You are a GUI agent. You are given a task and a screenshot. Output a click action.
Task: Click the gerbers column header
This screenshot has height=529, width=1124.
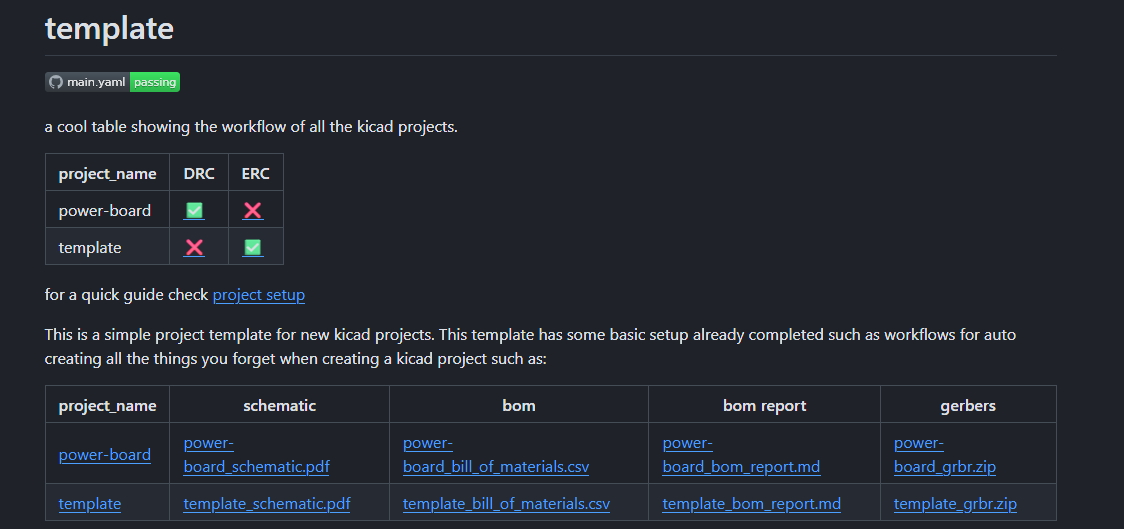point(968,405)
